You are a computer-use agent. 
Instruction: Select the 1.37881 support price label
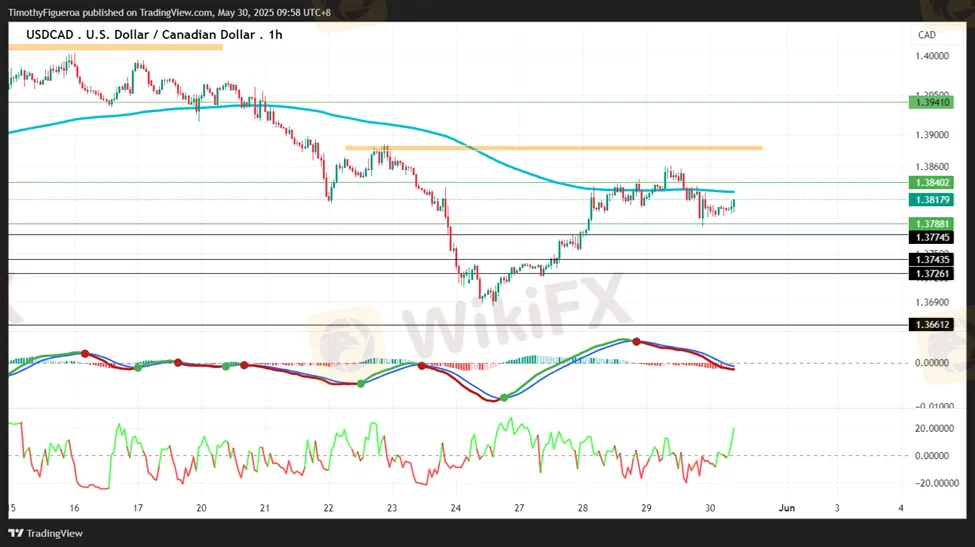(930, 224)
